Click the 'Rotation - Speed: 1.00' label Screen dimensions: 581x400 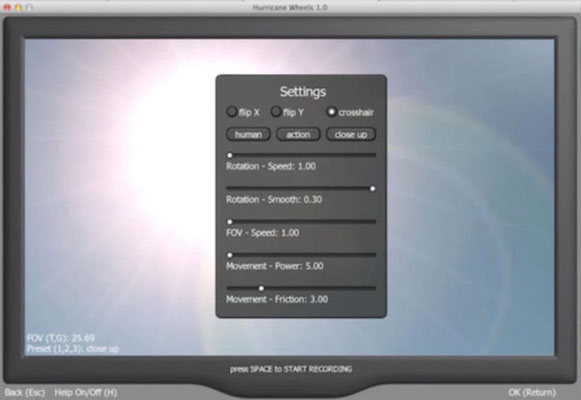[x=271, y=166]
